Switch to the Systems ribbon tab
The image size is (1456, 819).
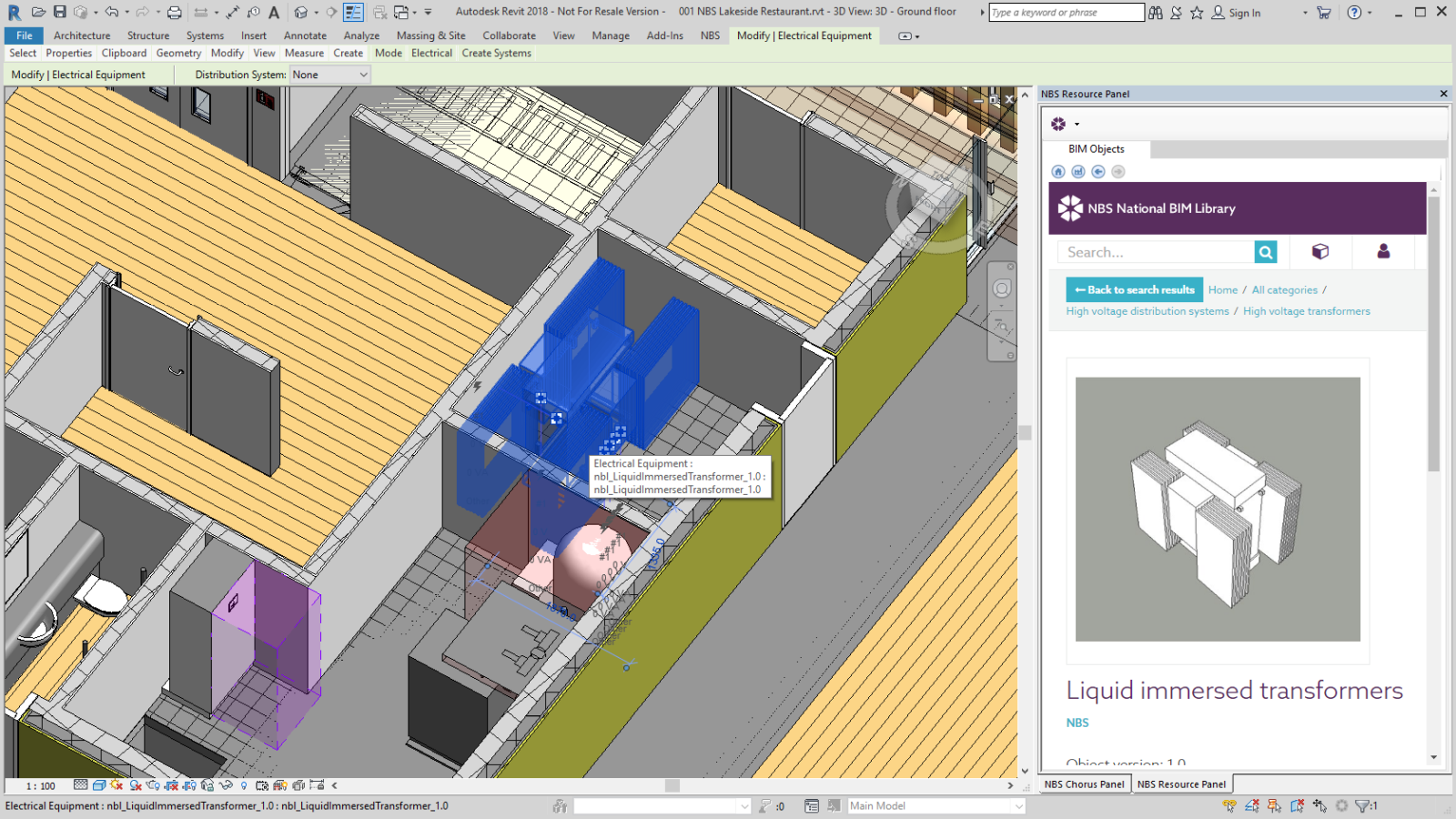(x=205, y=35)
